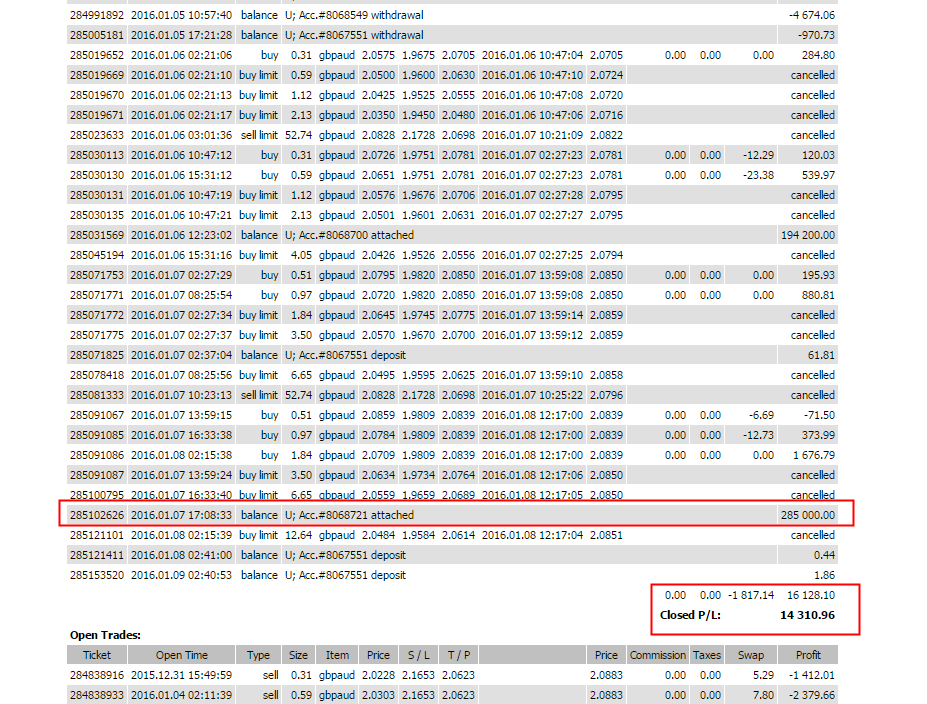Click the Commission column header

tap(657, 656)
